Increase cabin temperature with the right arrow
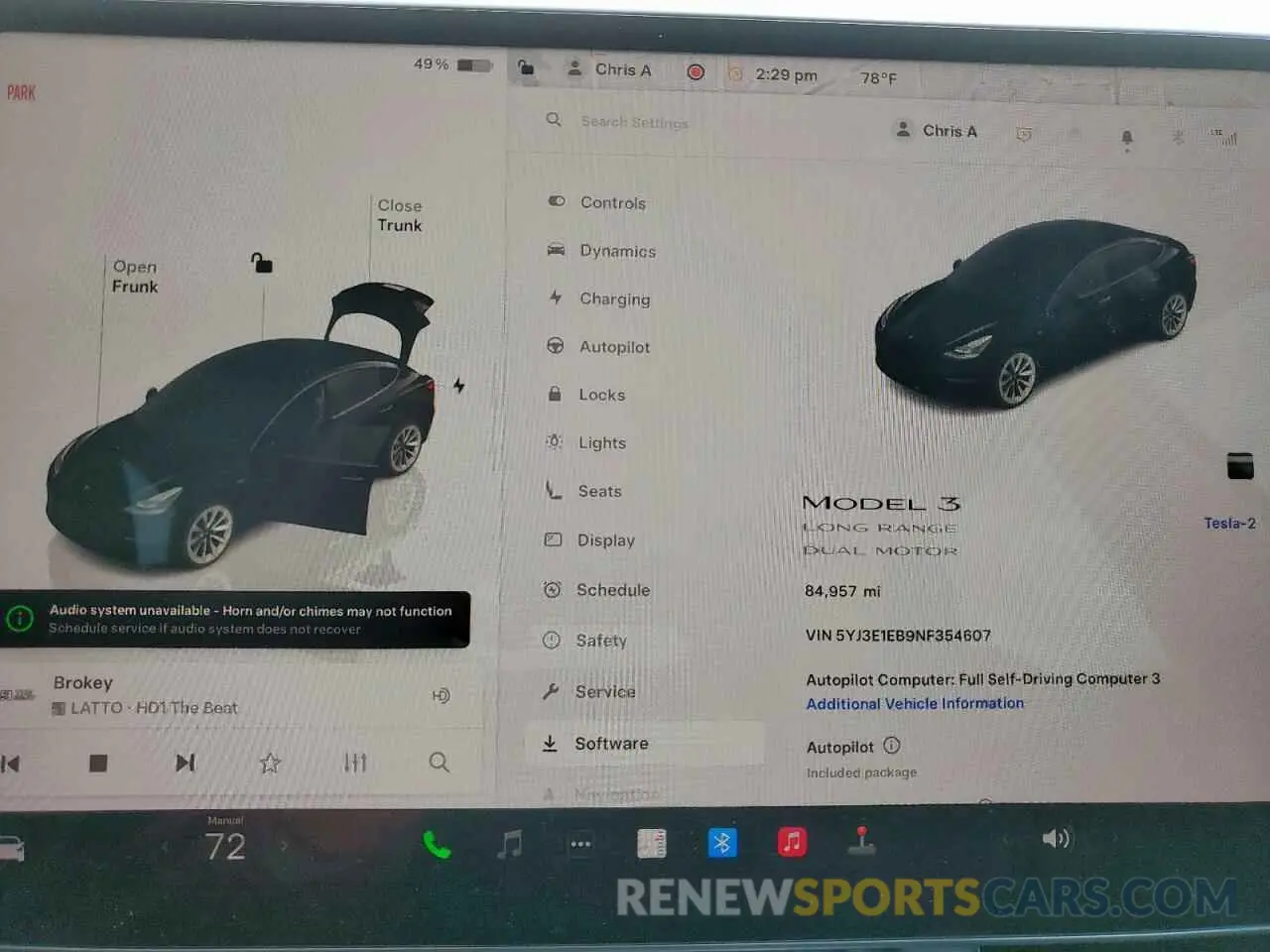Viewport: 1270px width, 952px height. (x=285, y=846)
